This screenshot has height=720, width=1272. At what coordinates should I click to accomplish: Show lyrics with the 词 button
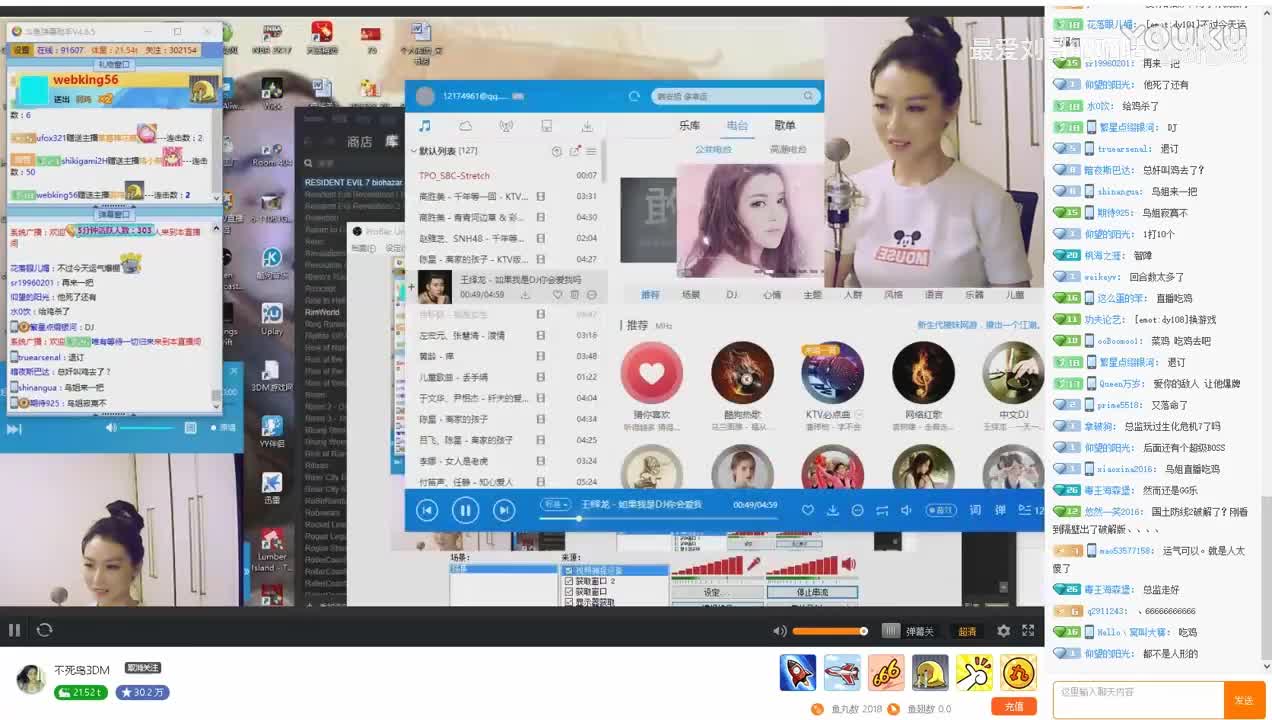975,510
